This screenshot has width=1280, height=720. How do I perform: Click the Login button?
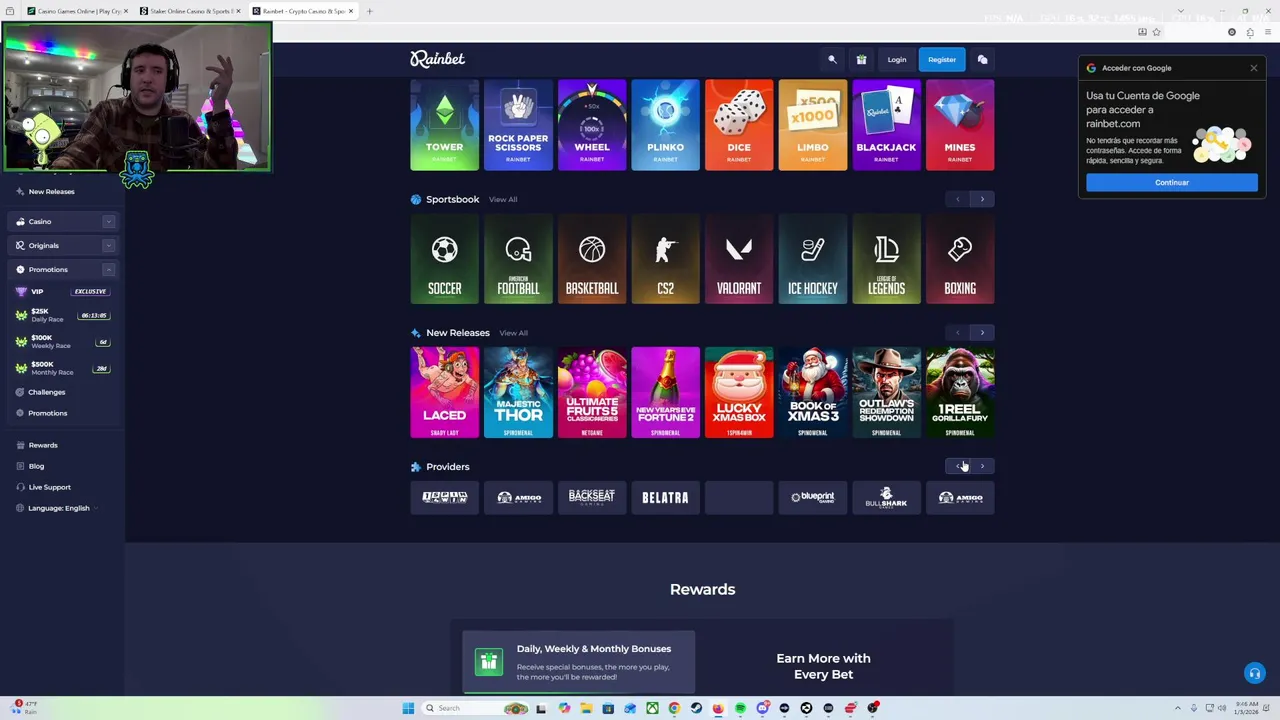pyautogui.click(x=897, y=59)
